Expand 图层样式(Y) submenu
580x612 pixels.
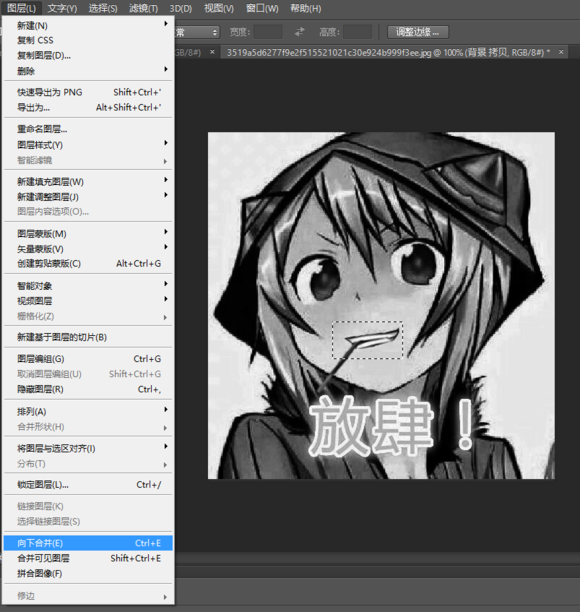[x=88, y=145]
